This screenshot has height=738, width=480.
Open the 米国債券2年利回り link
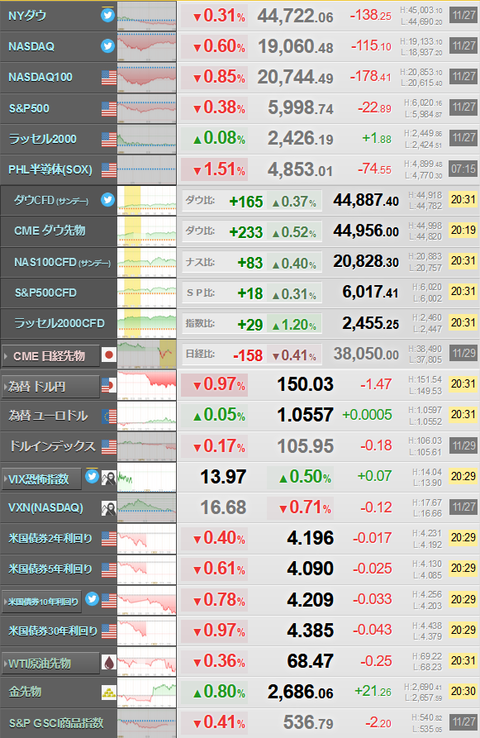coord(50,538)
